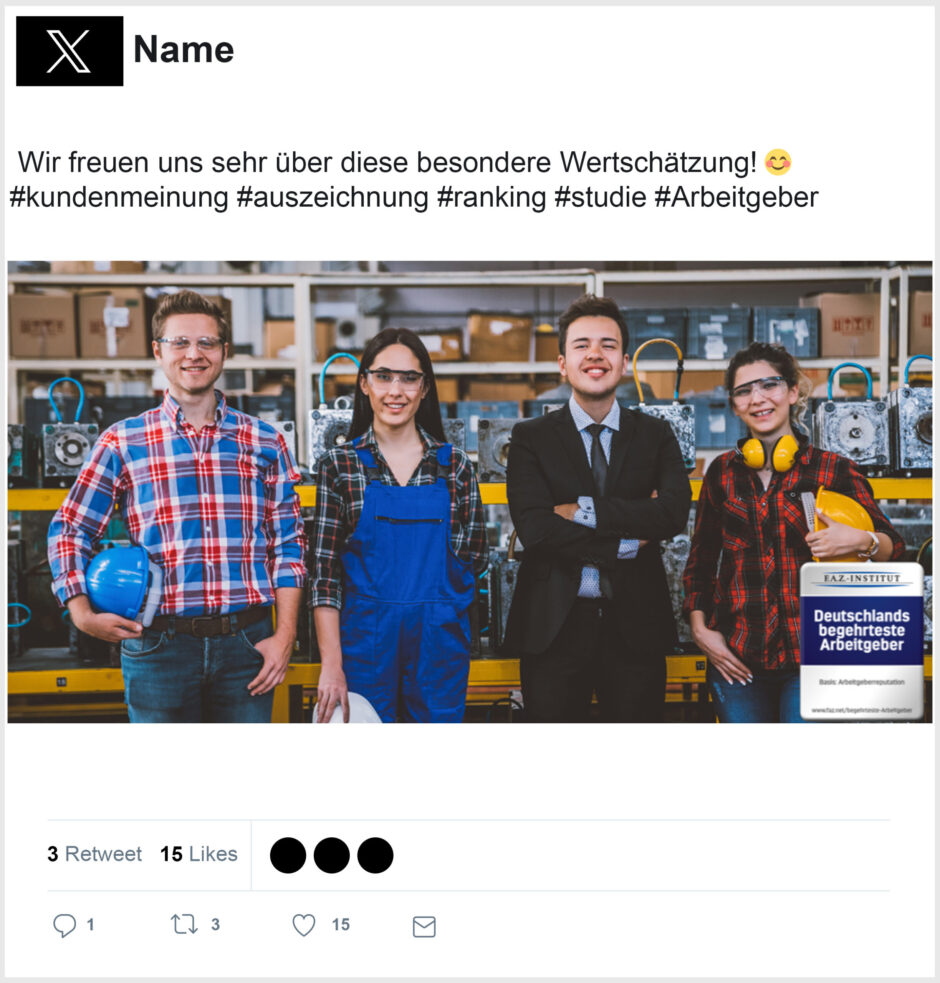The width and height of the screenshot is (940, 983).
Task: Click the second black liker avatar circle
Action: coord(332,855)
